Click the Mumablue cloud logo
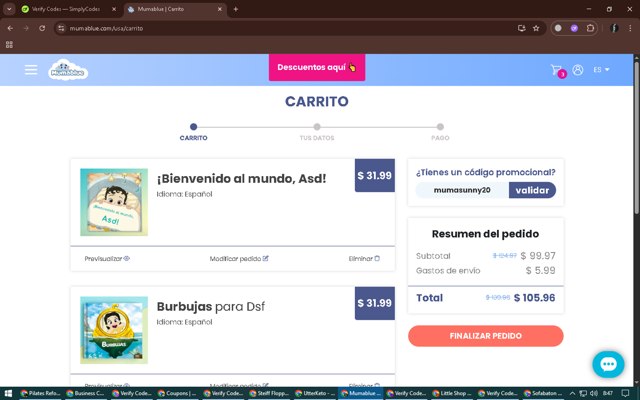The height and width of the screenshot is (400, 640). tap(68, 70)
